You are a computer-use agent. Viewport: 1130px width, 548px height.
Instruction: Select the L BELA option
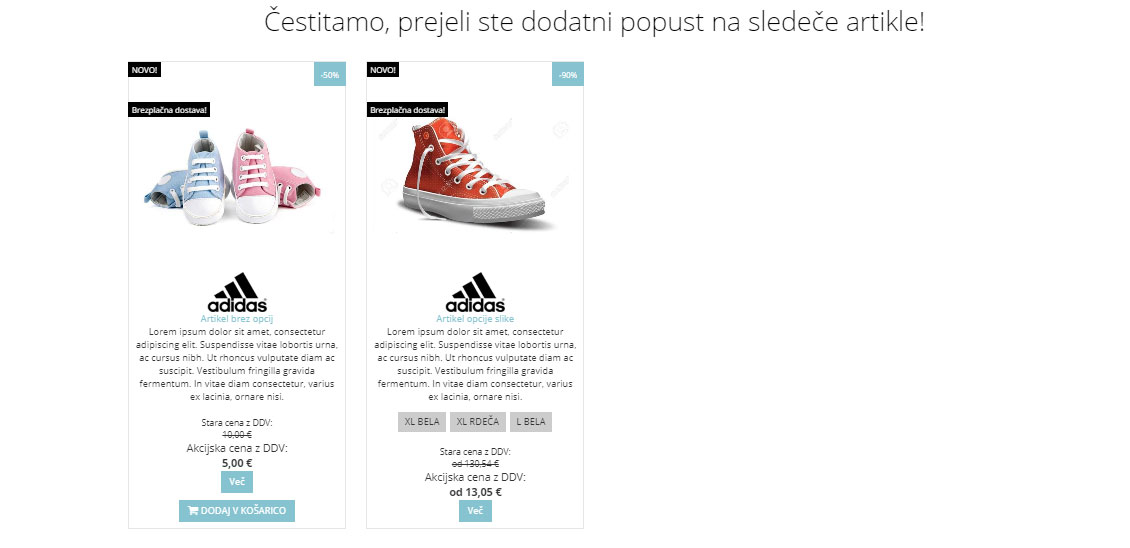click(x=531, y=422)
